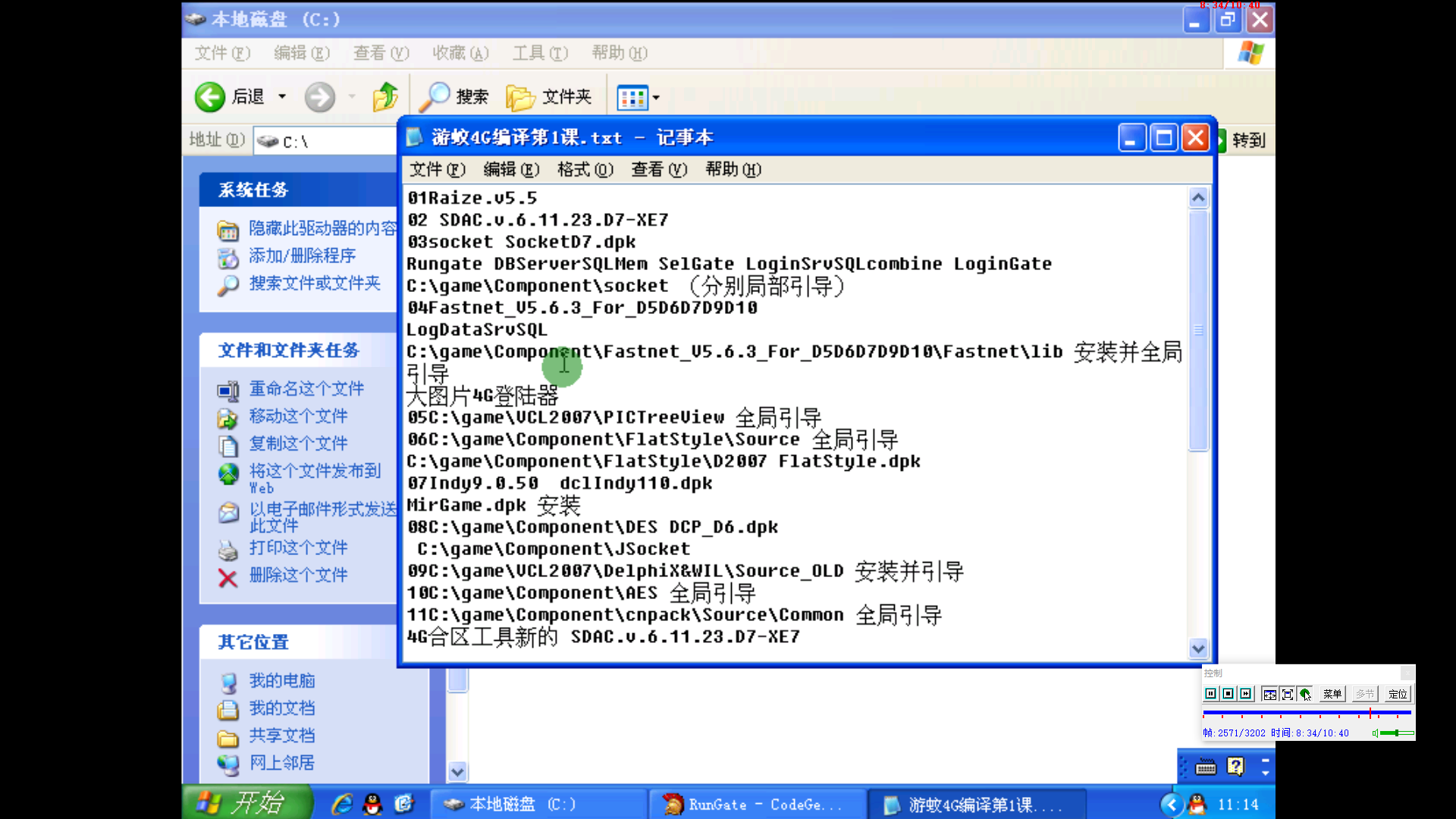This screenshot has height=819, width=1456.
Task: Toggle the 文件夹 folders pane
Action: coord(549,97)
